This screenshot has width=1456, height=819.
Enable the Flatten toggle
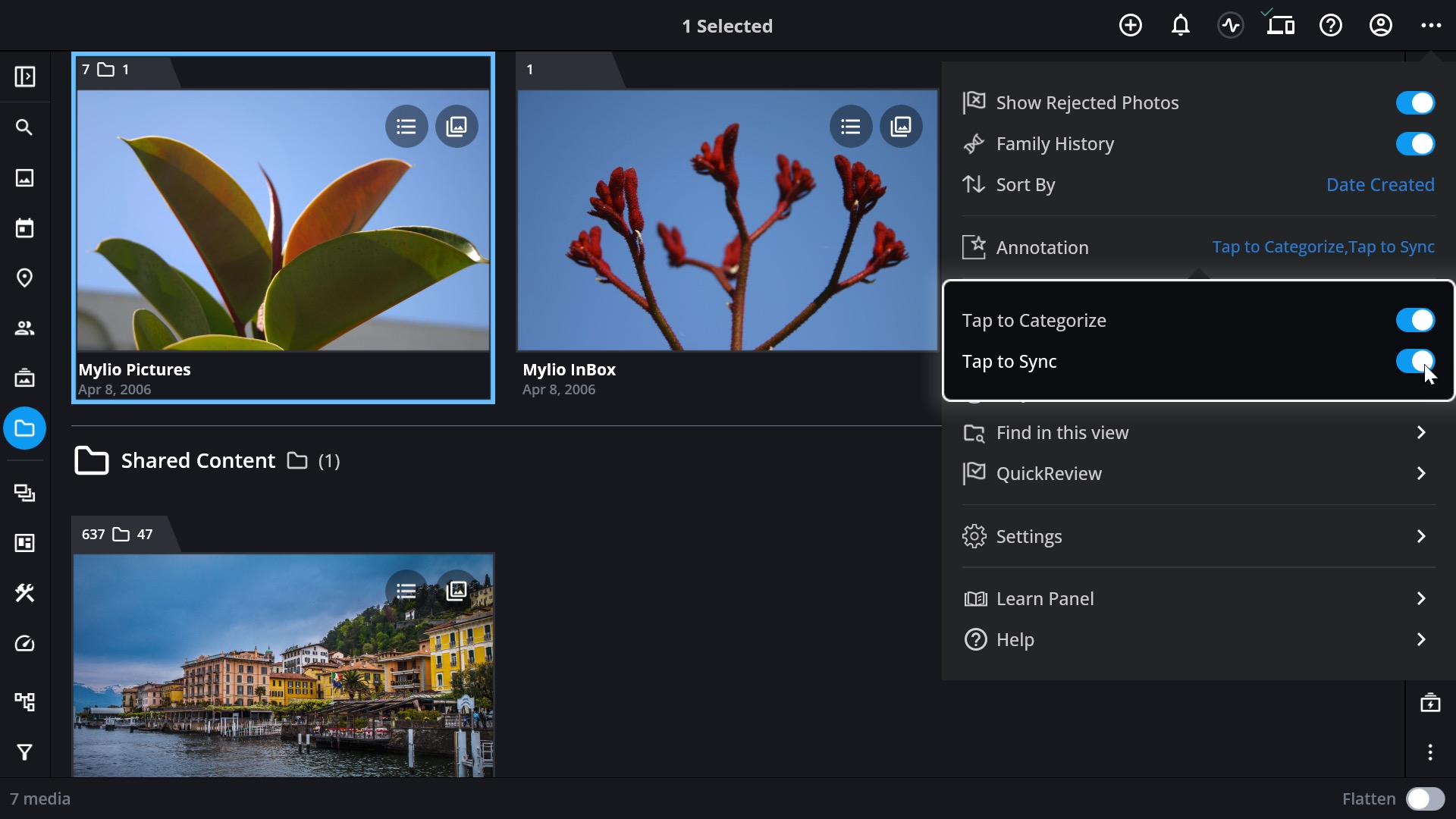pos(1425,799)
